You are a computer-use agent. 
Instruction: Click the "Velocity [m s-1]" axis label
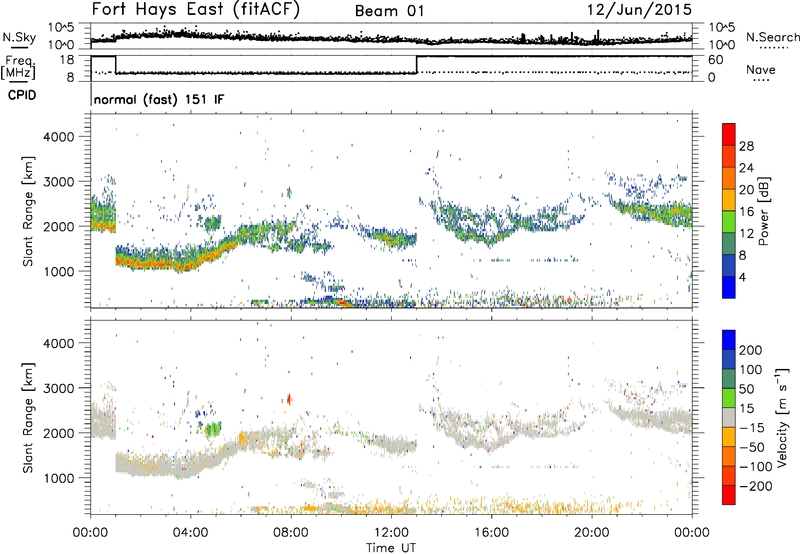coord(781,417)
